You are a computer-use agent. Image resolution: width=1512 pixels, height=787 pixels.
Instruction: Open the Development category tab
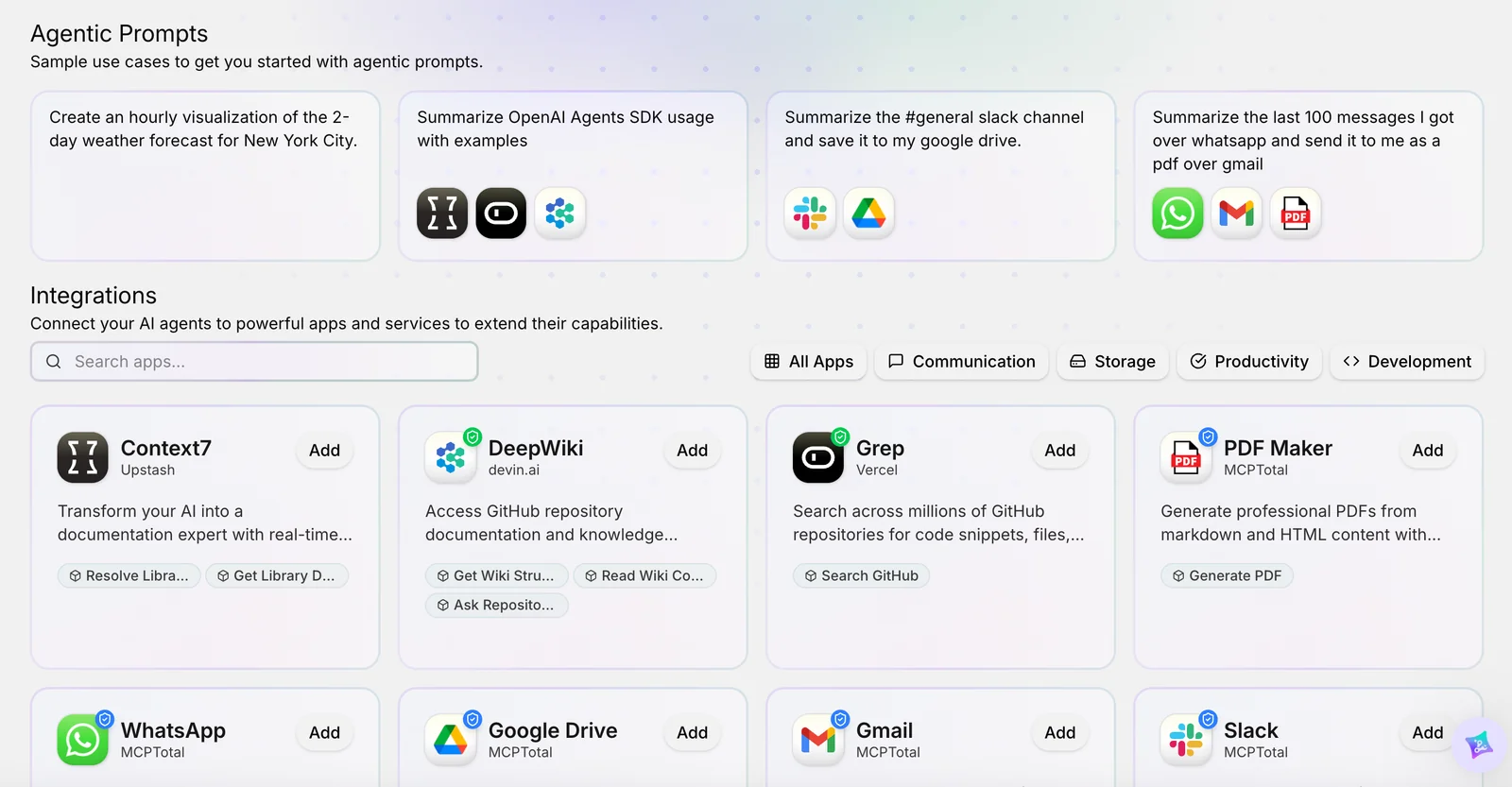(1407, 362)
